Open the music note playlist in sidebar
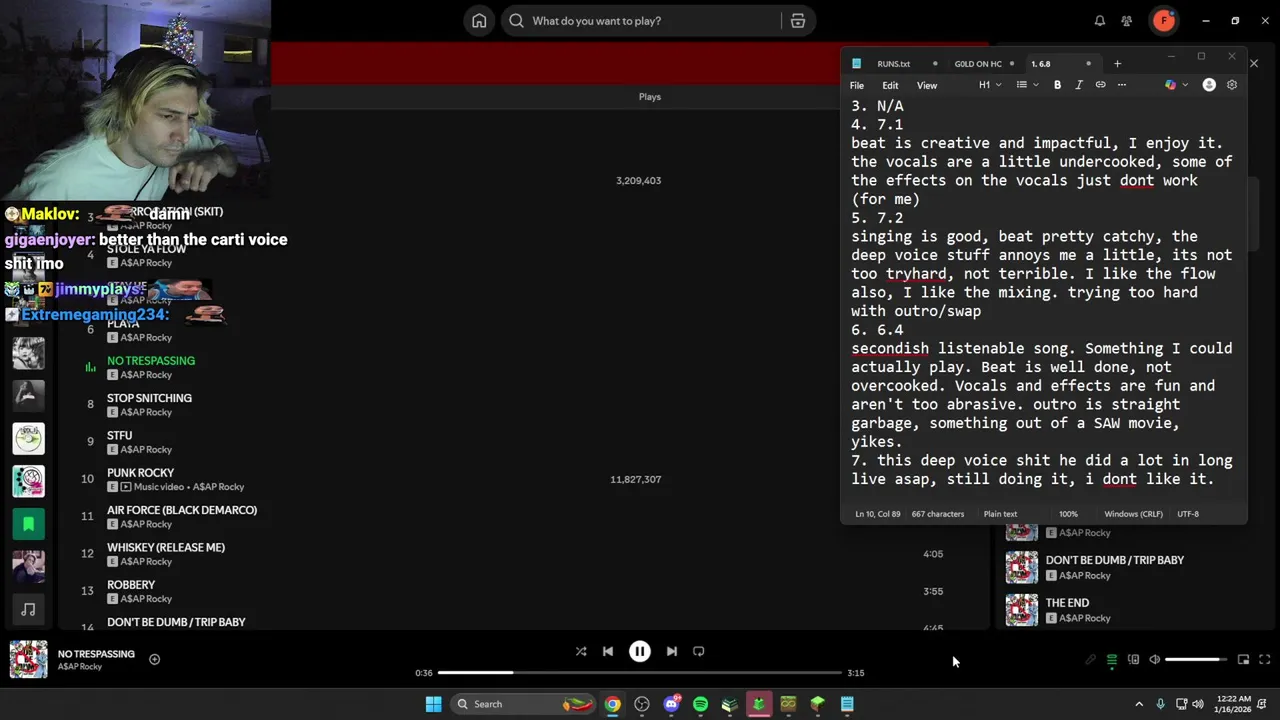 [28, 609]
